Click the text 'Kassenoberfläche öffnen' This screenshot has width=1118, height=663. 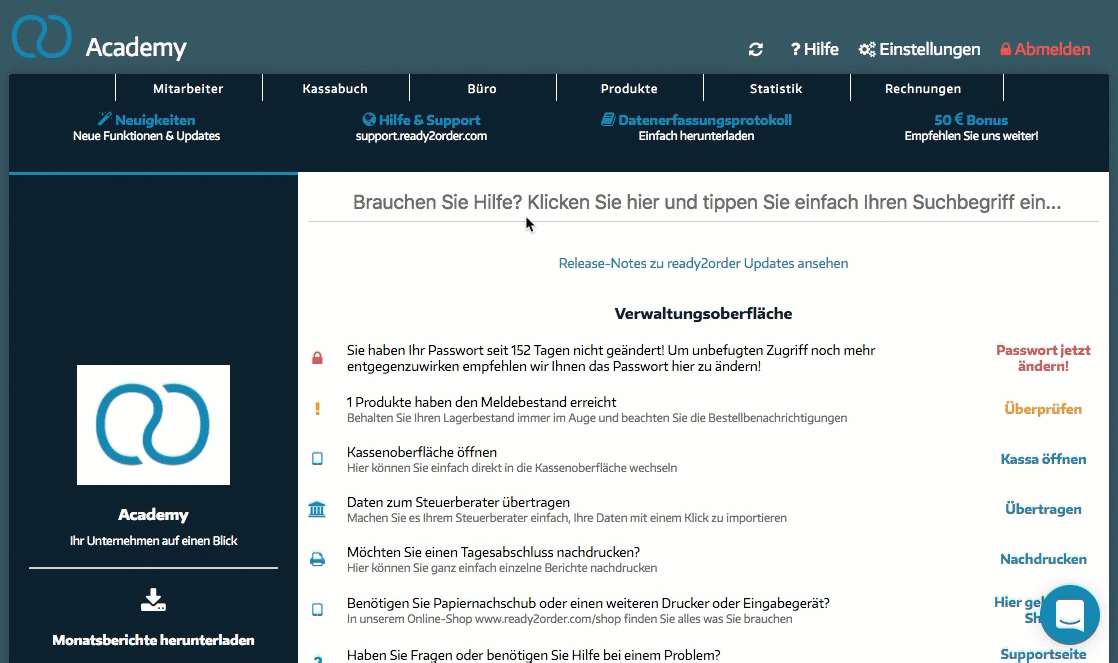tap(422, 452)
